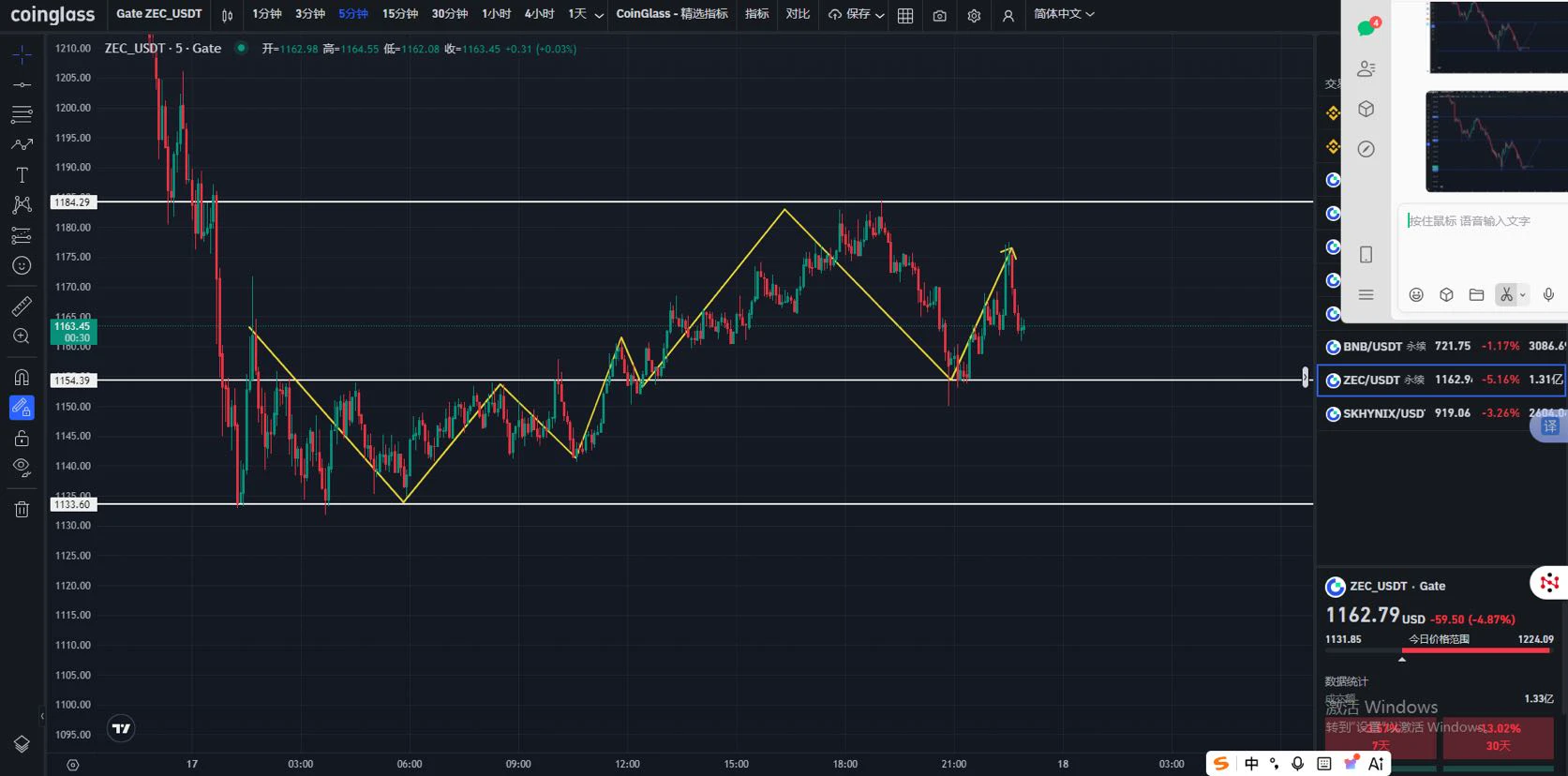This screenshot has height=776, width=1568.
Task: Open the XABCD pattern tools
Action: click(x=22, y=205)
